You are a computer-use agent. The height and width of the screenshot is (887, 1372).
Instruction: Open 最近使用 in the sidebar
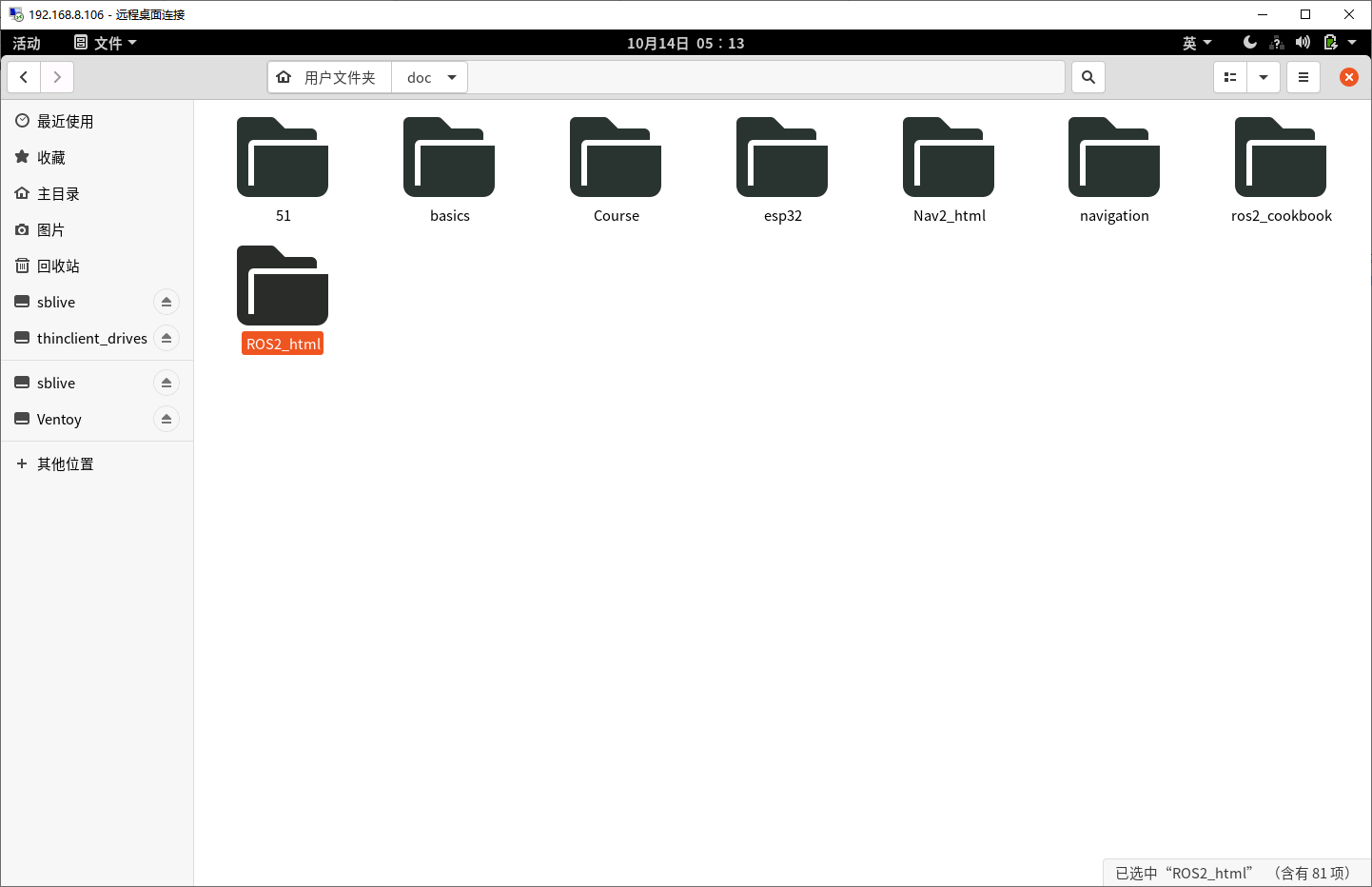(x=97, y=121)
